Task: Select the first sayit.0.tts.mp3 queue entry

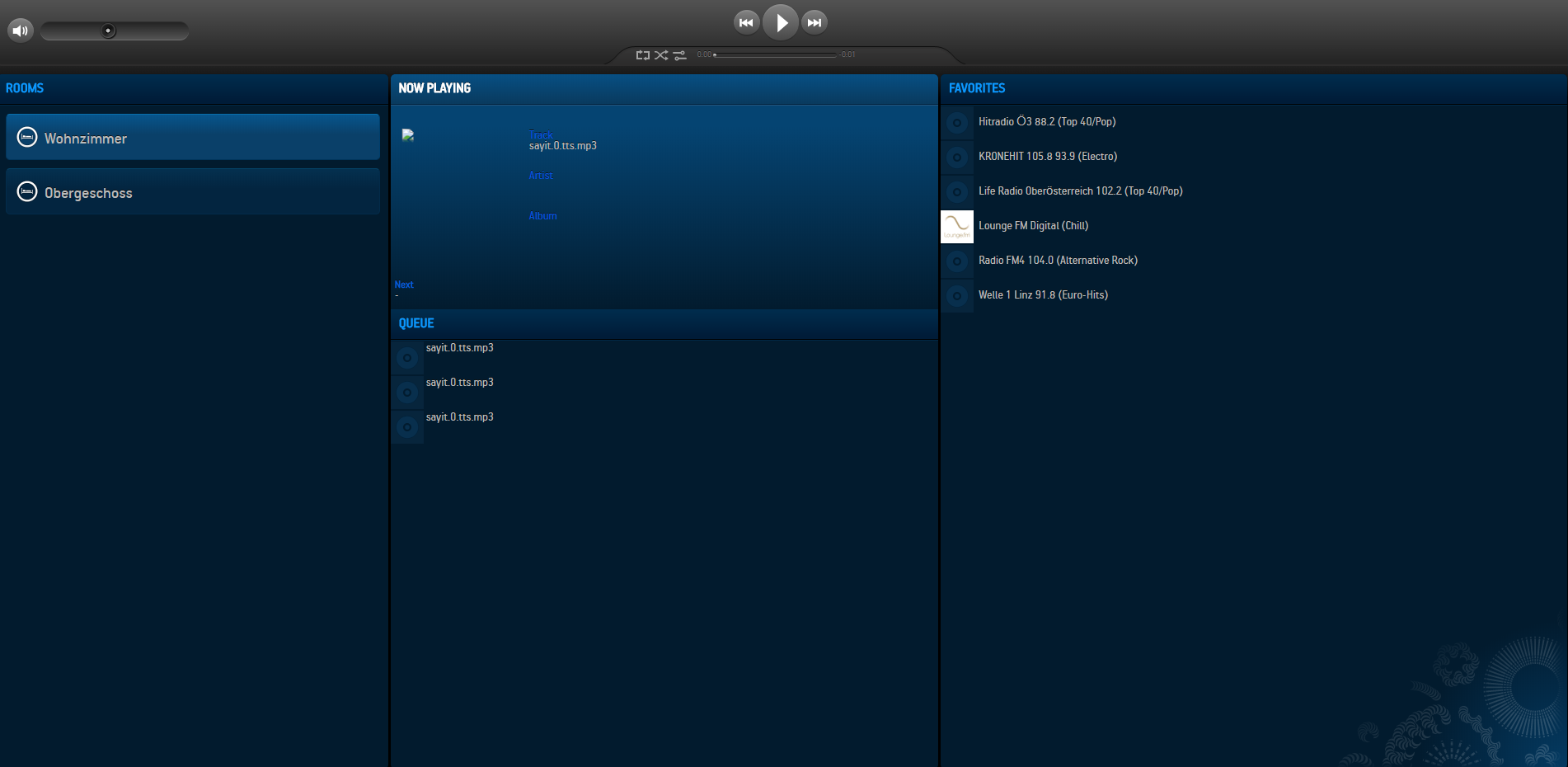Action: click(x=664, y=358)
